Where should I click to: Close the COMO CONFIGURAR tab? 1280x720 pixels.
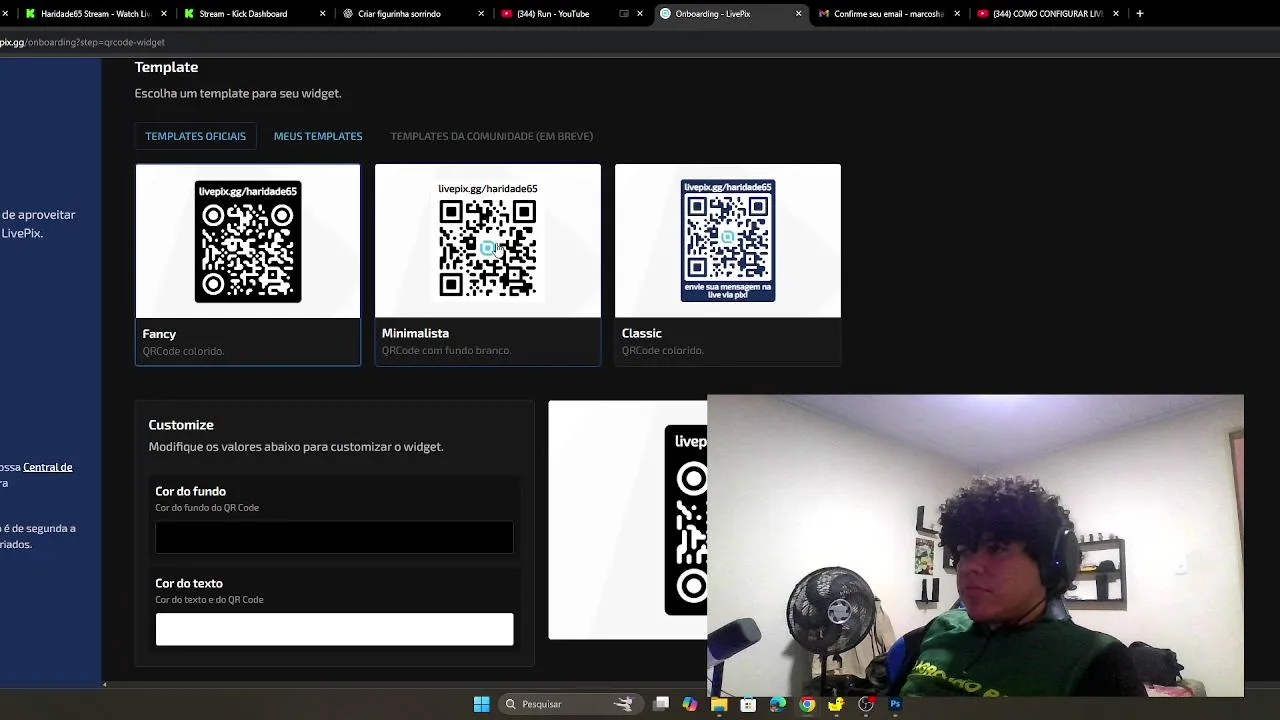[1116, 14]
